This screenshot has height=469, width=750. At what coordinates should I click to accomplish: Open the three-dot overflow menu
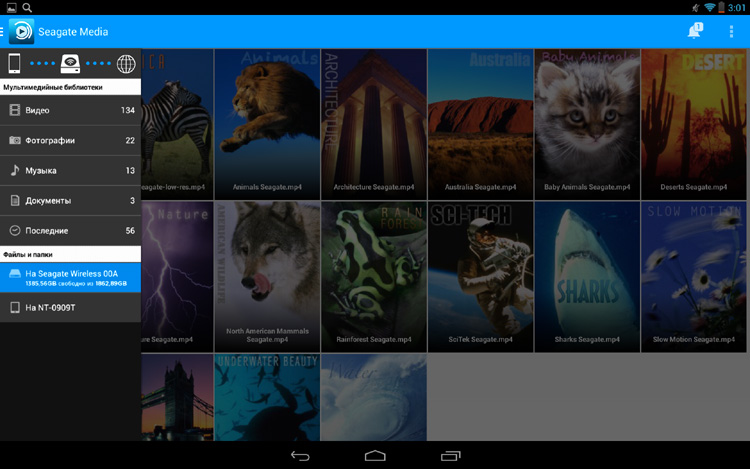[731, 32]
